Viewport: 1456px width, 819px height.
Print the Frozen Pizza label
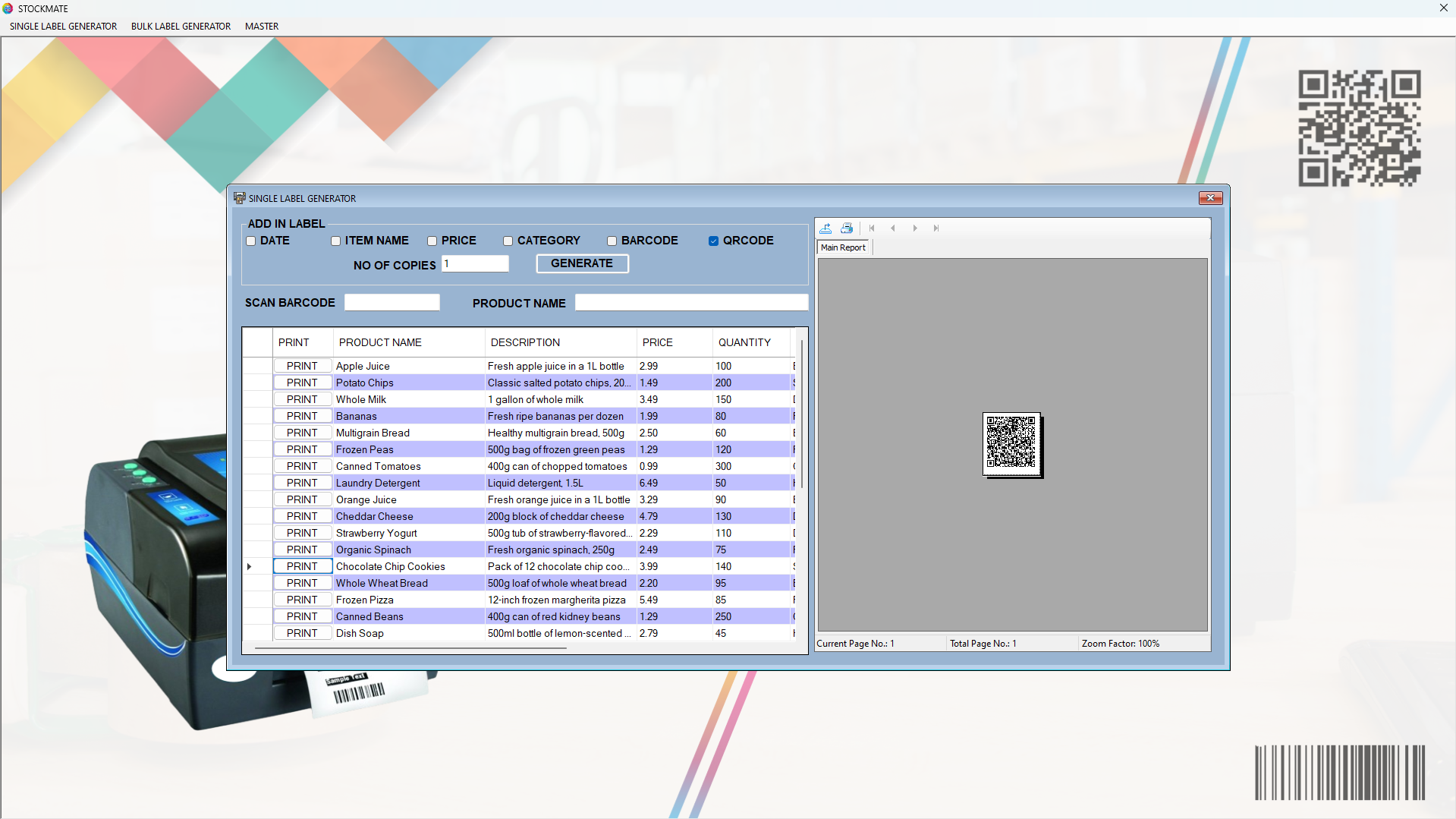302,600
